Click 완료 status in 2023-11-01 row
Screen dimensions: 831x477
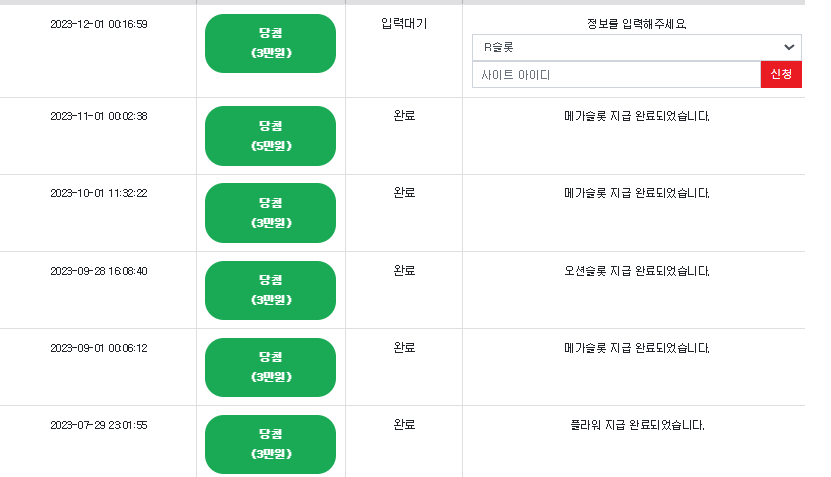click(x=404, y=116)
